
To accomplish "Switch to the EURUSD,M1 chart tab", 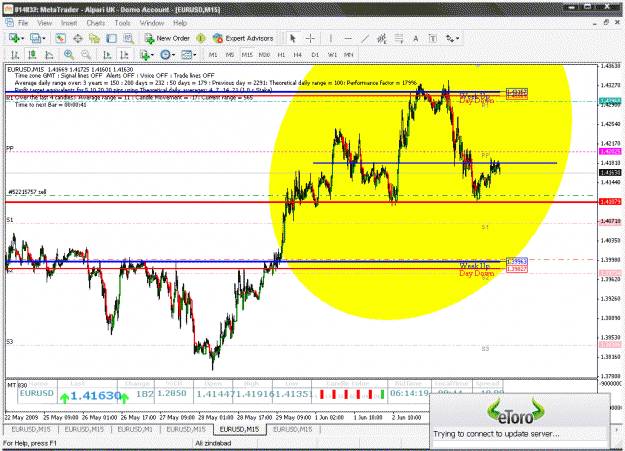I will (135, 429).
